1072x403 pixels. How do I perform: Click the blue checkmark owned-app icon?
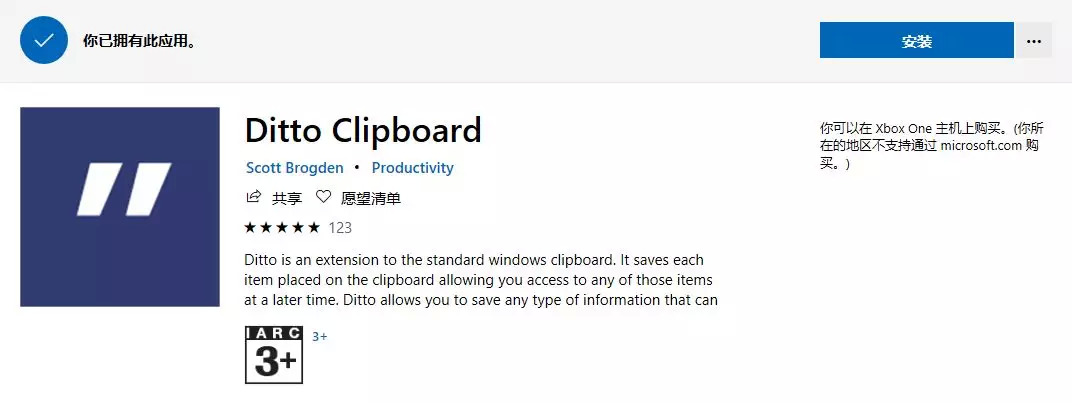(43, 41)
